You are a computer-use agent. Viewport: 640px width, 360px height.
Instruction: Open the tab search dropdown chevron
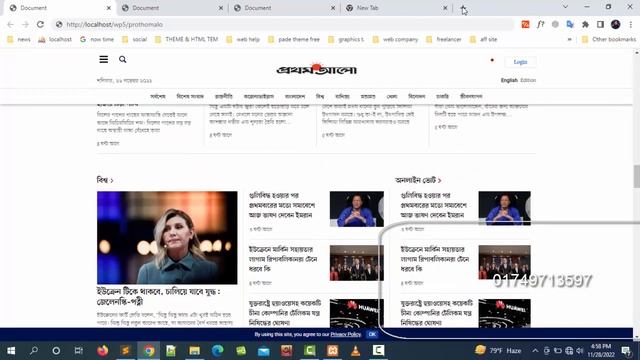[565, 7]
